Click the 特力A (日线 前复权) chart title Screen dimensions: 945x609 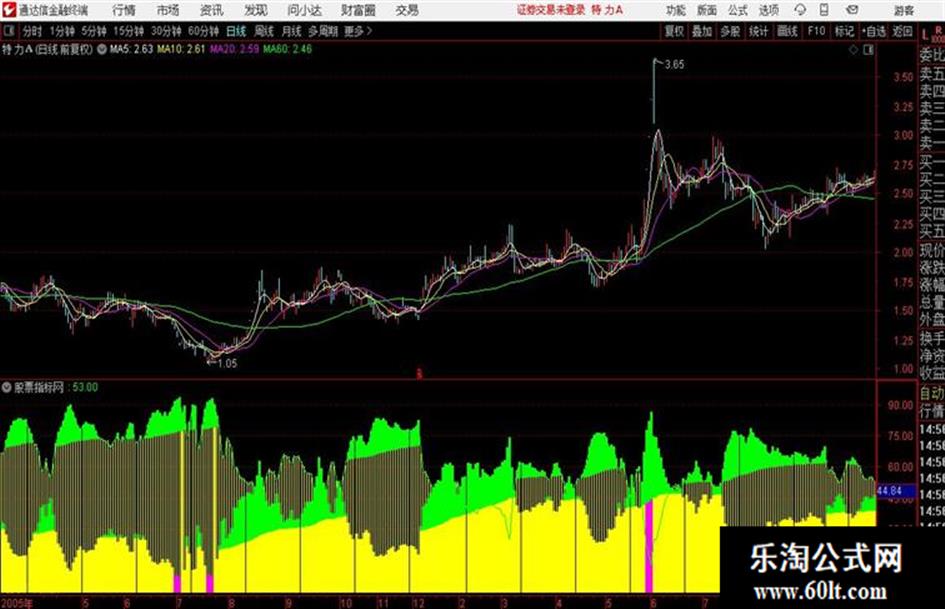point(48,49)
